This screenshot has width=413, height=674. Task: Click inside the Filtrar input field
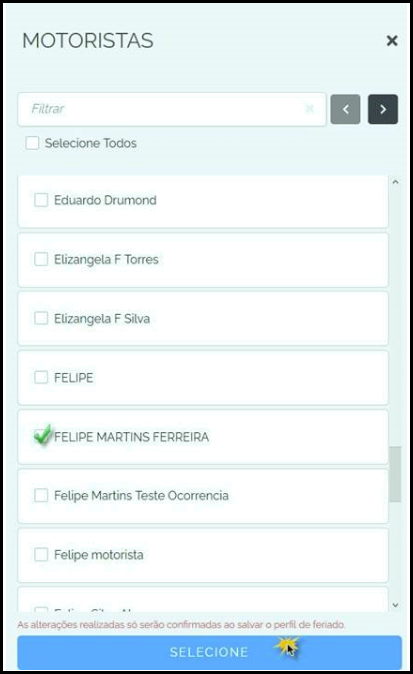coord(171,109)
